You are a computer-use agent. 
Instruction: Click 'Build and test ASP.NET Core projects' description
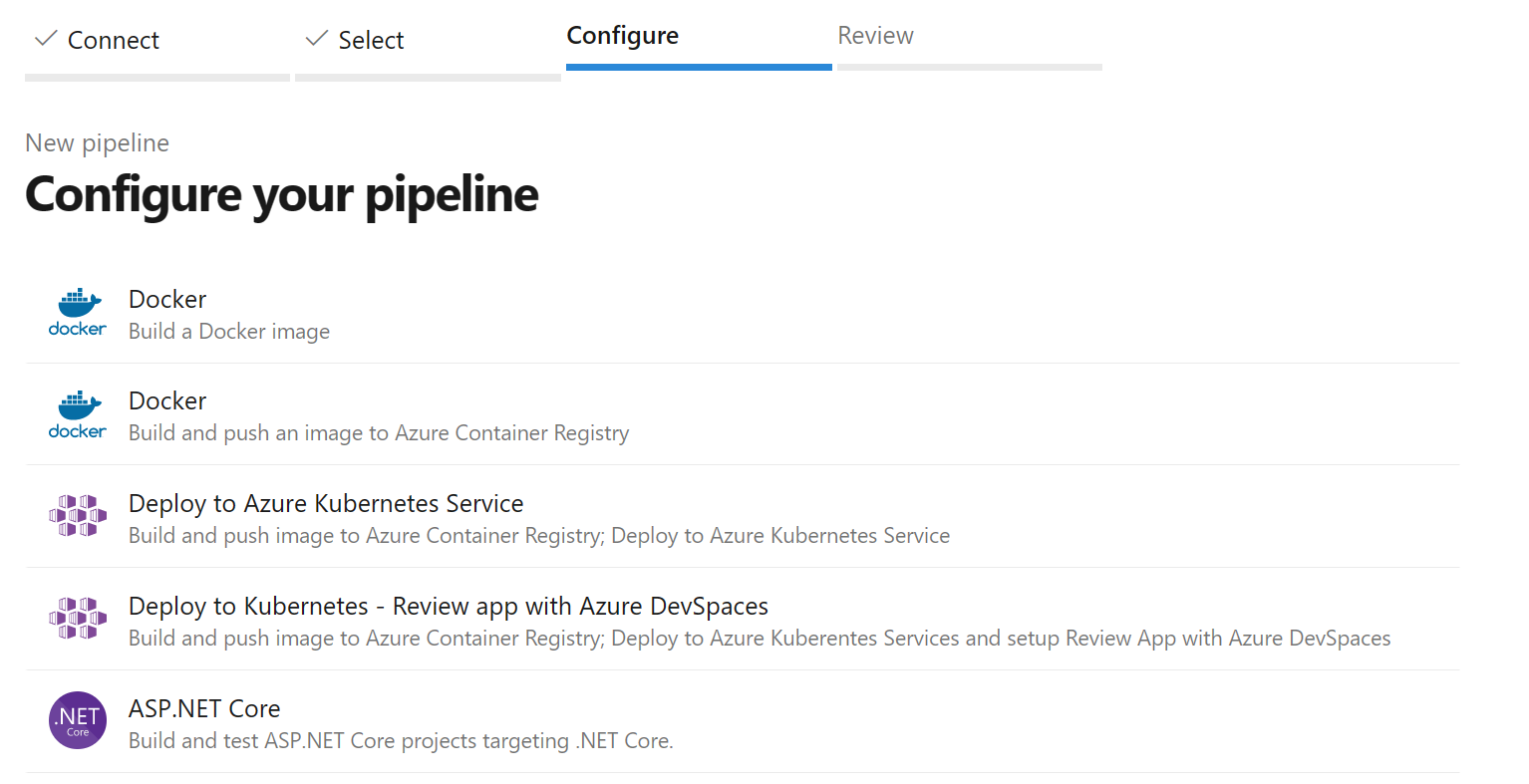pyautogui.click(x=401, y=741)
